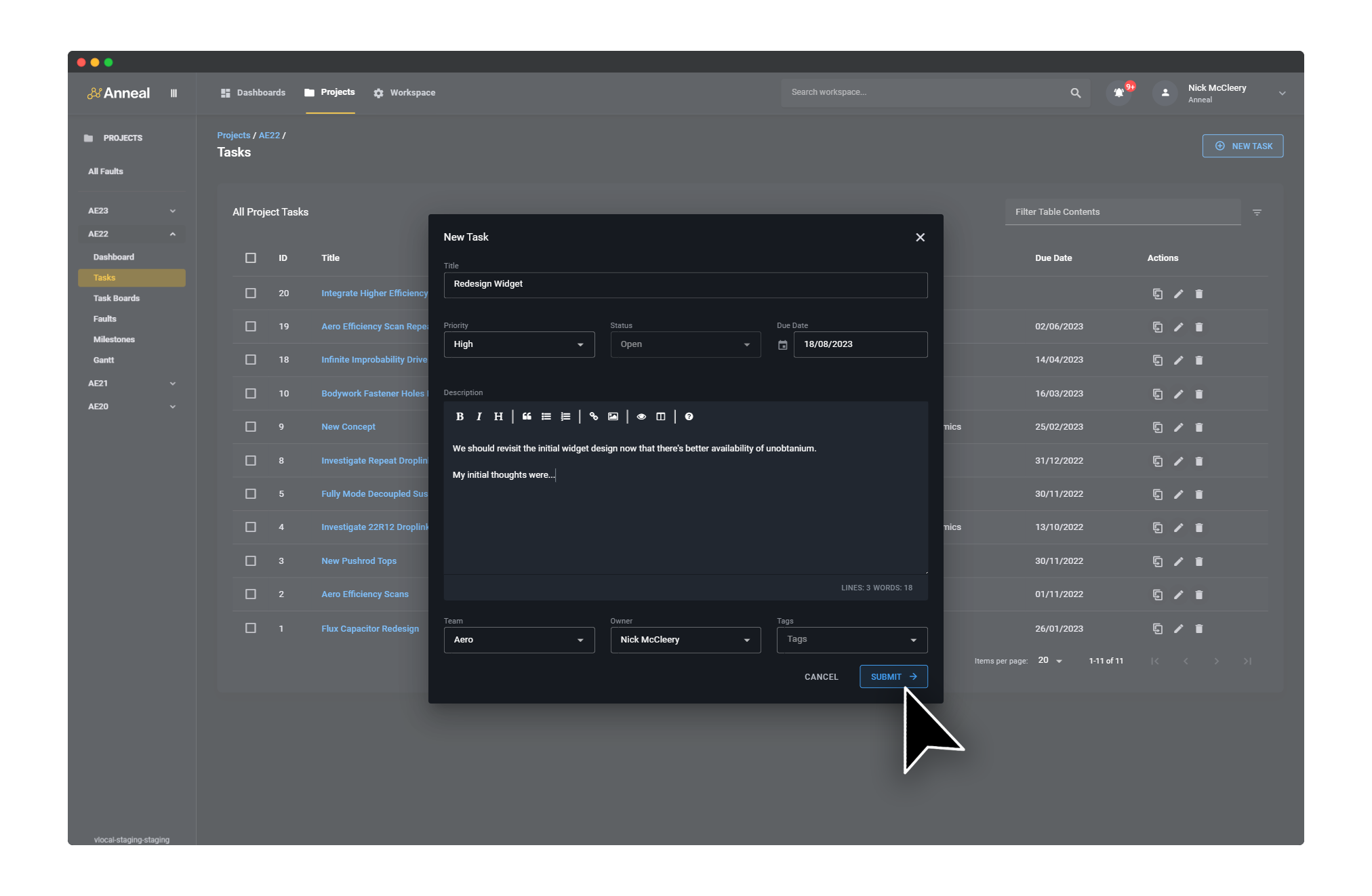
Task: Preview the description markdown with the eye icon
Action: click(x=641, y=416)
